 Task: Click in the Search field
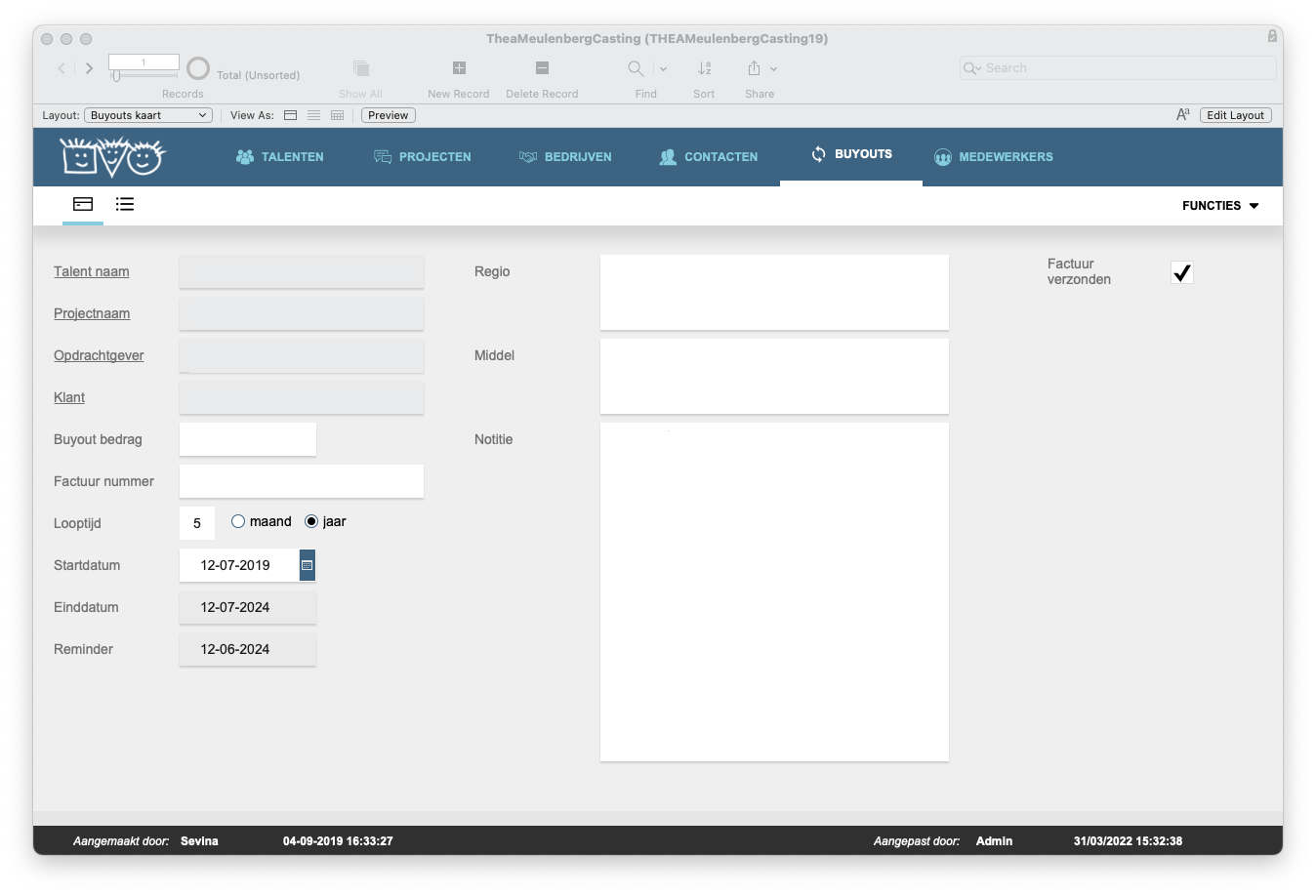tap(1118, 68)
